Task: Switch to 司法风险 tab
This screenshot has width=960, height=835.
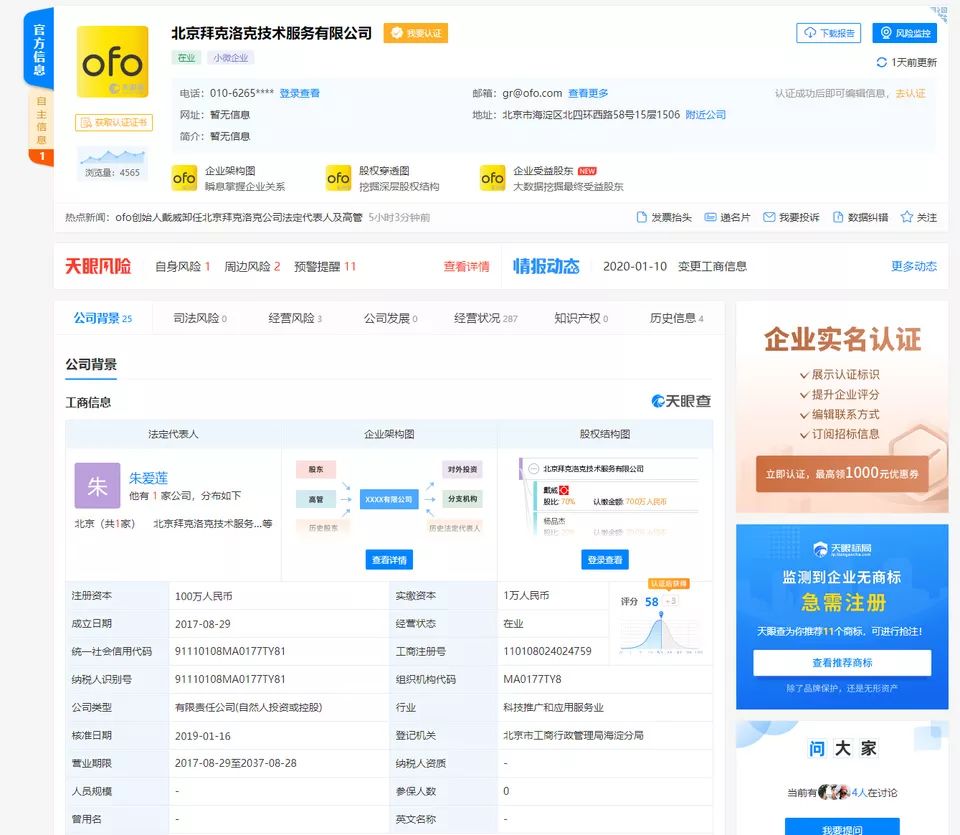Action: tap(200, 318)
